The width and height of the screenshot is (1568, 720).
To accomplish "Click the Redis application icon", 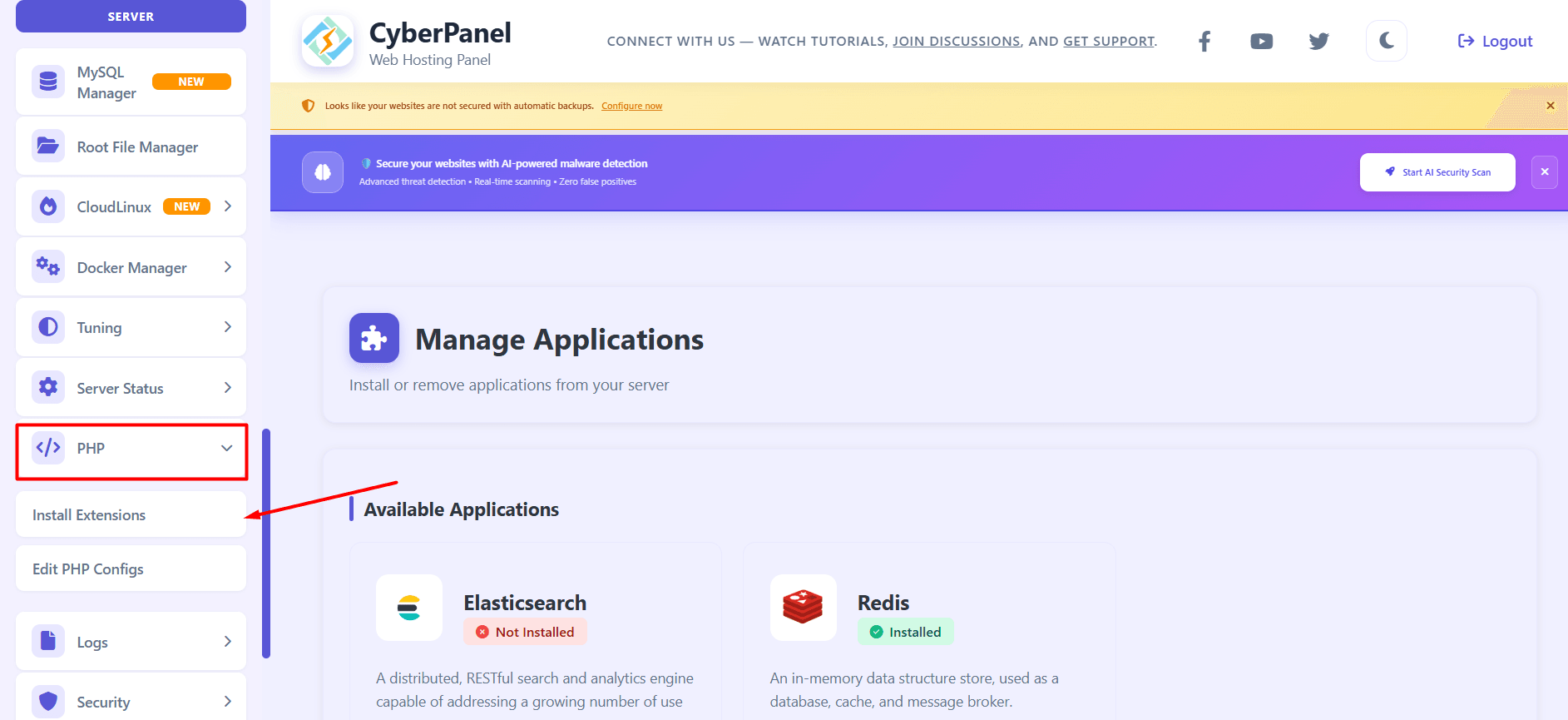I will click(803, 608).
